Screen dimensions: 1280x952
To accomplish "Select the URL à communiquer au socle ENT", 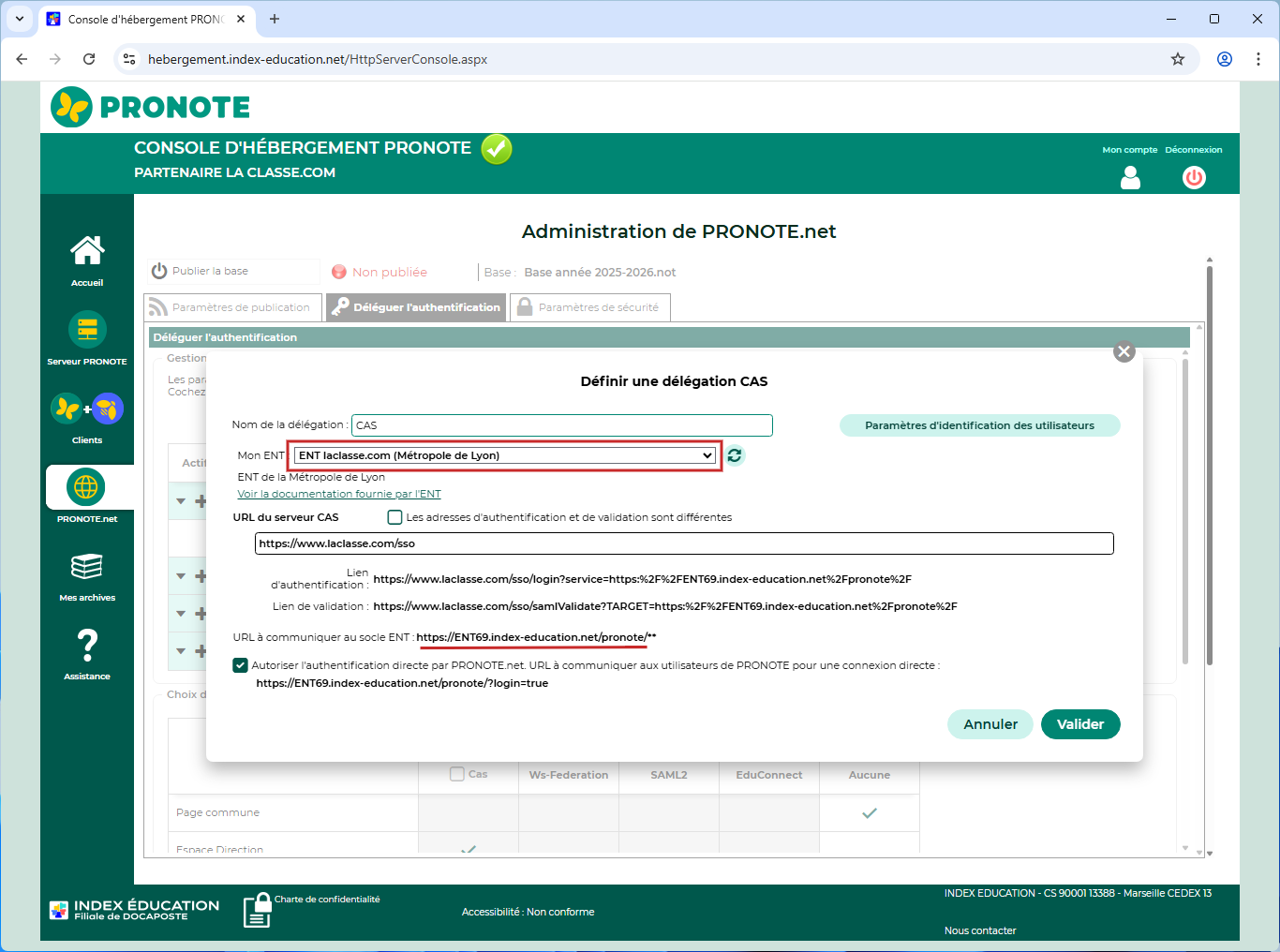I will (x=536, y=637).
